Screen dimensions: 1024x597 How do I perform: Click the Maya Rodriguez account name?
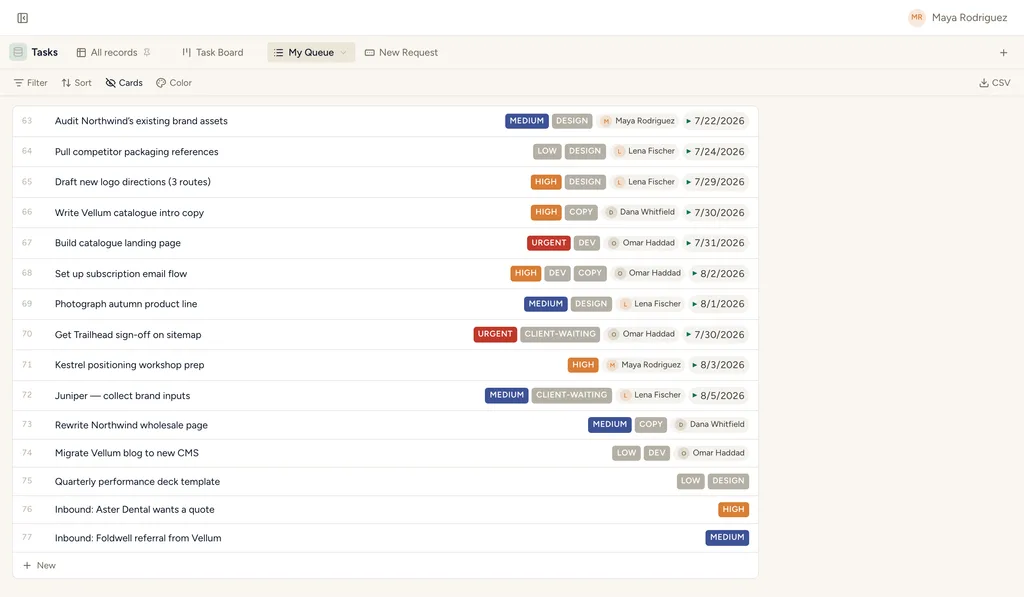(969, 18)
